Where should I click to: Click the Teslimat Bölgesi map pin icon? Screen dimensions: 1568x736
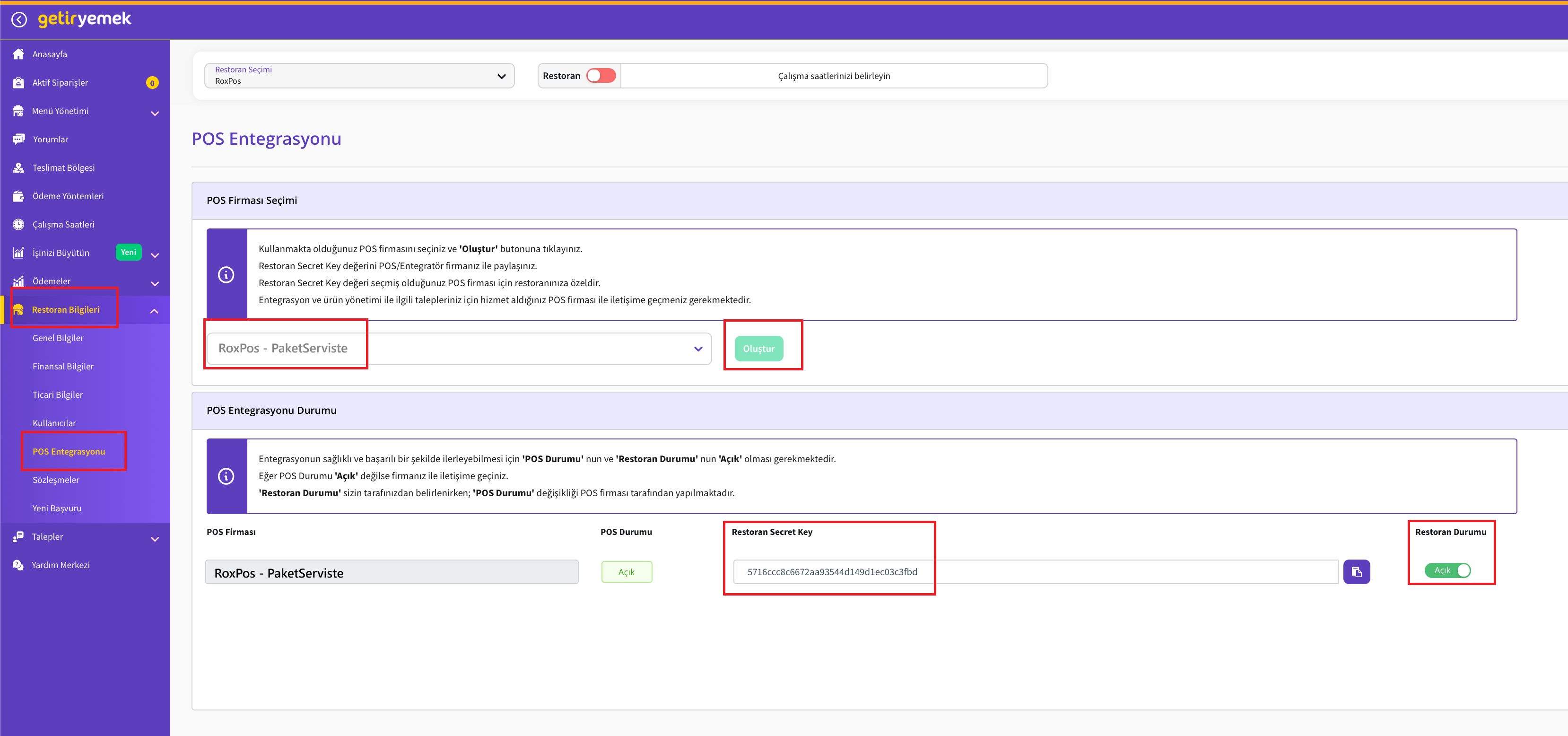pos(18,168)
